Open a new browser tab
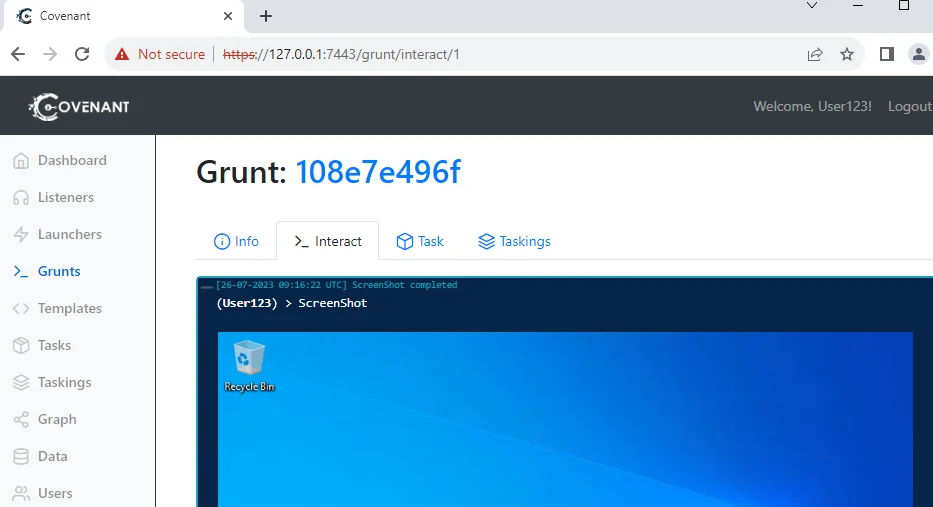The height and width of the screenshot is (507, 933). [x=266, y=16]
